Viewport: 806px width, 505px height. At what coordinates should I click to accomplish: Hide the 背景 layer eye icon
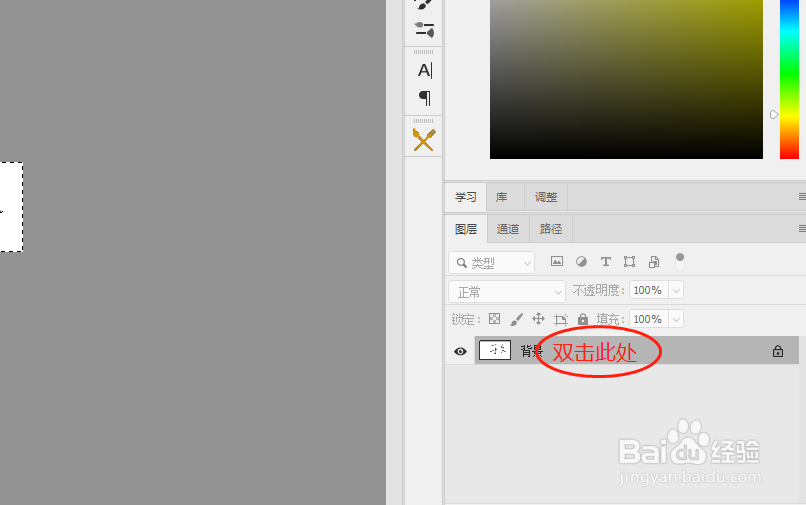coord(461,351)
